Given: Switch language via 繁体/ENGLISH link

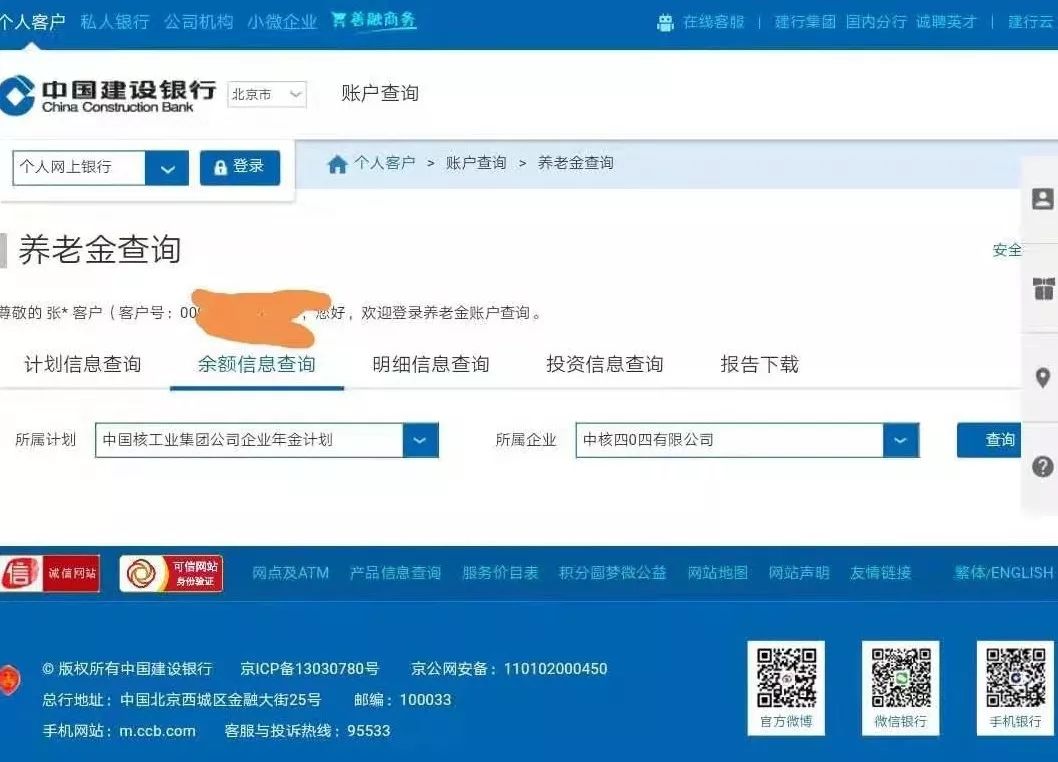Looking at the screenshot, I should 1004,573.
